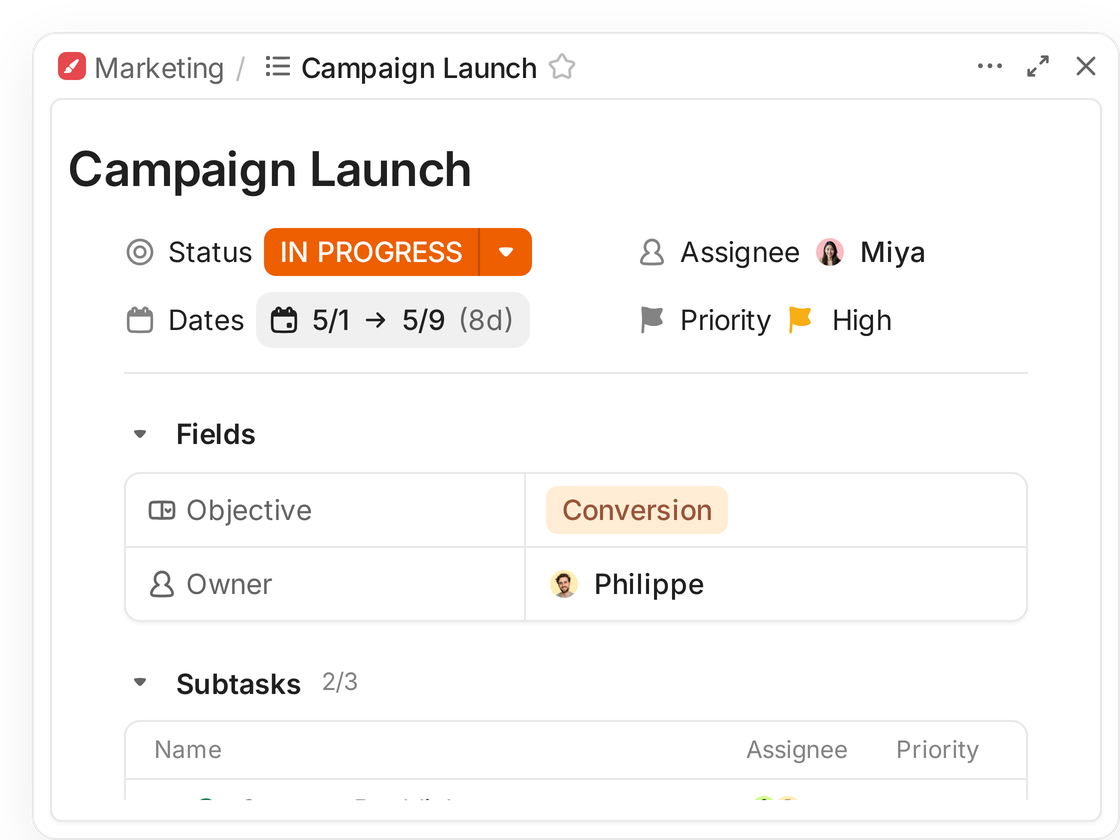Click the 2/3 subtasks progress count
Image resolution: width=1120 pixels, height=840 pixels.
click(340, 682)
